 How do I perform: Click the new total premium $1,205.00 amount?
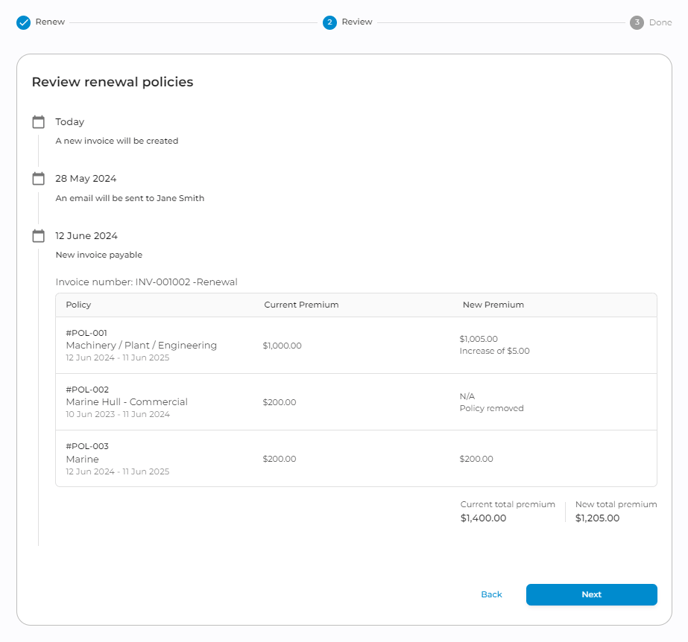[x=598, y=518]
